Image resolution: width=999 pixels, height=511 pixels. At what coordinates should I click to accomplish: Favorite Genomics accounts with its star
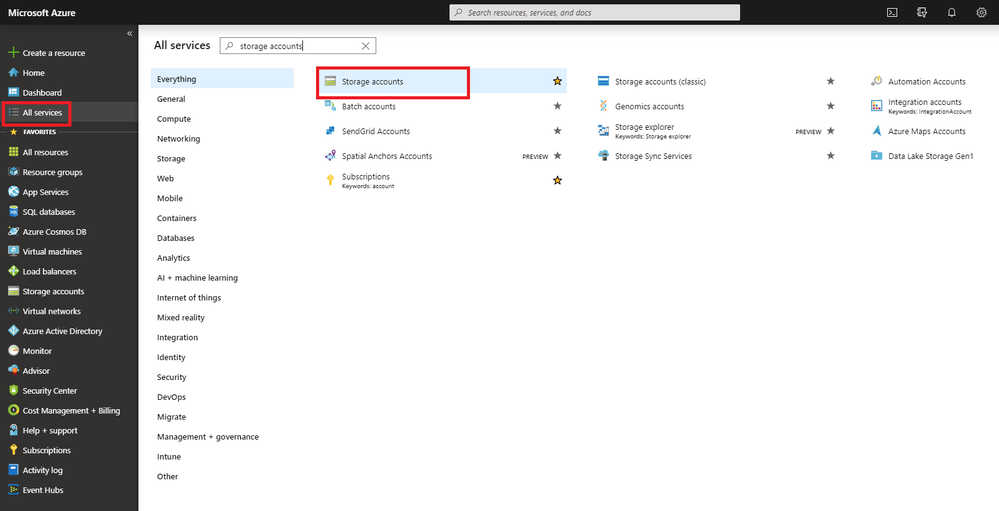(x=830, y=106)
